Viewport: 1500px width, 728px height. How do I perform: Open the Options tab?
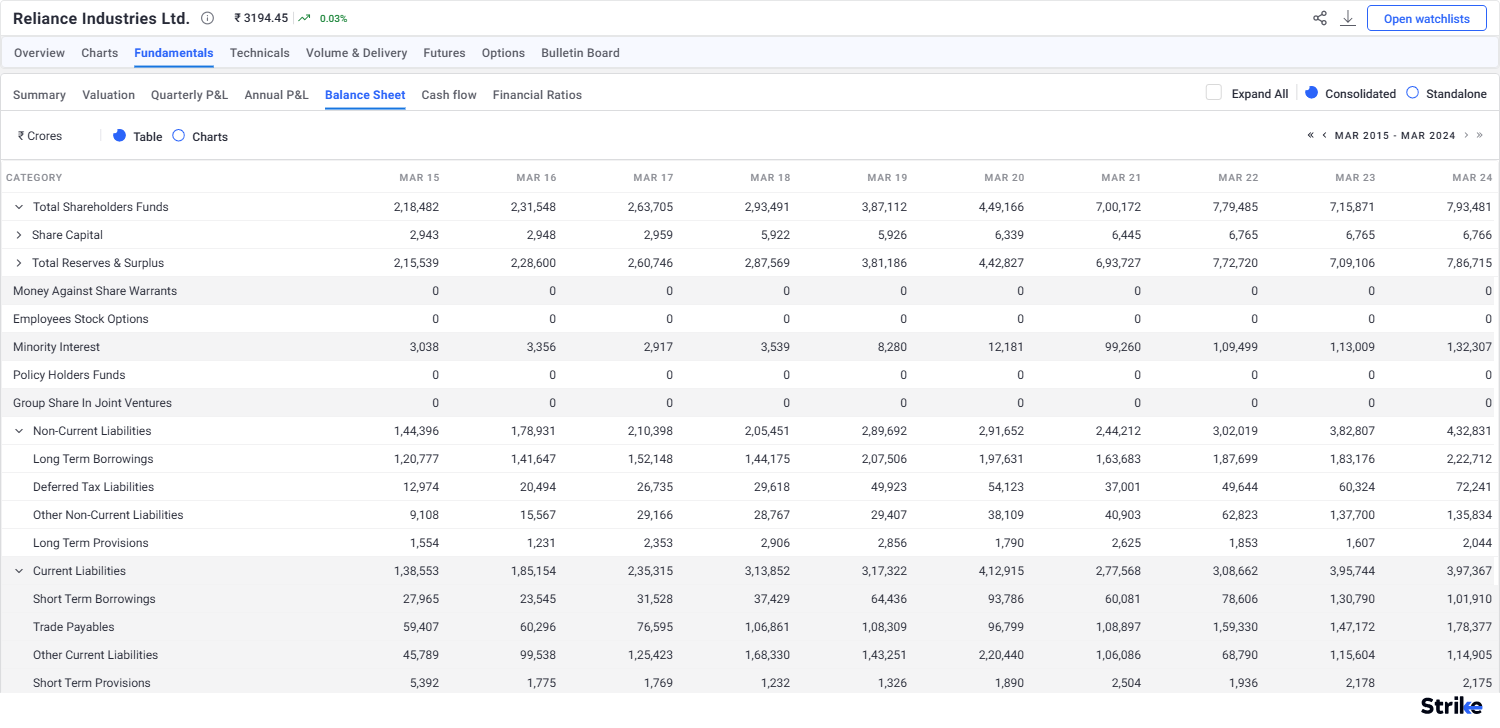click(503, 53)
